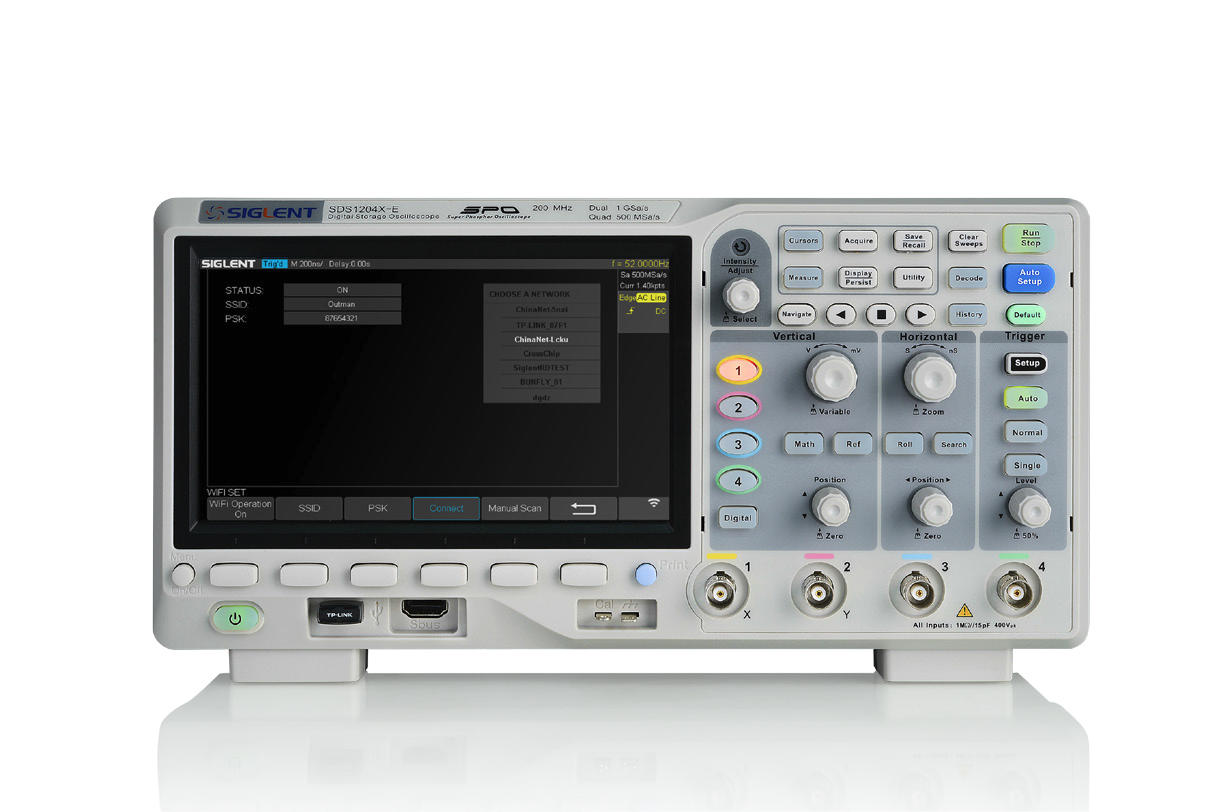Screen dimensions: 1217x812
Task: Click the PSK field showing 87654321
Action: coord(342,318)
